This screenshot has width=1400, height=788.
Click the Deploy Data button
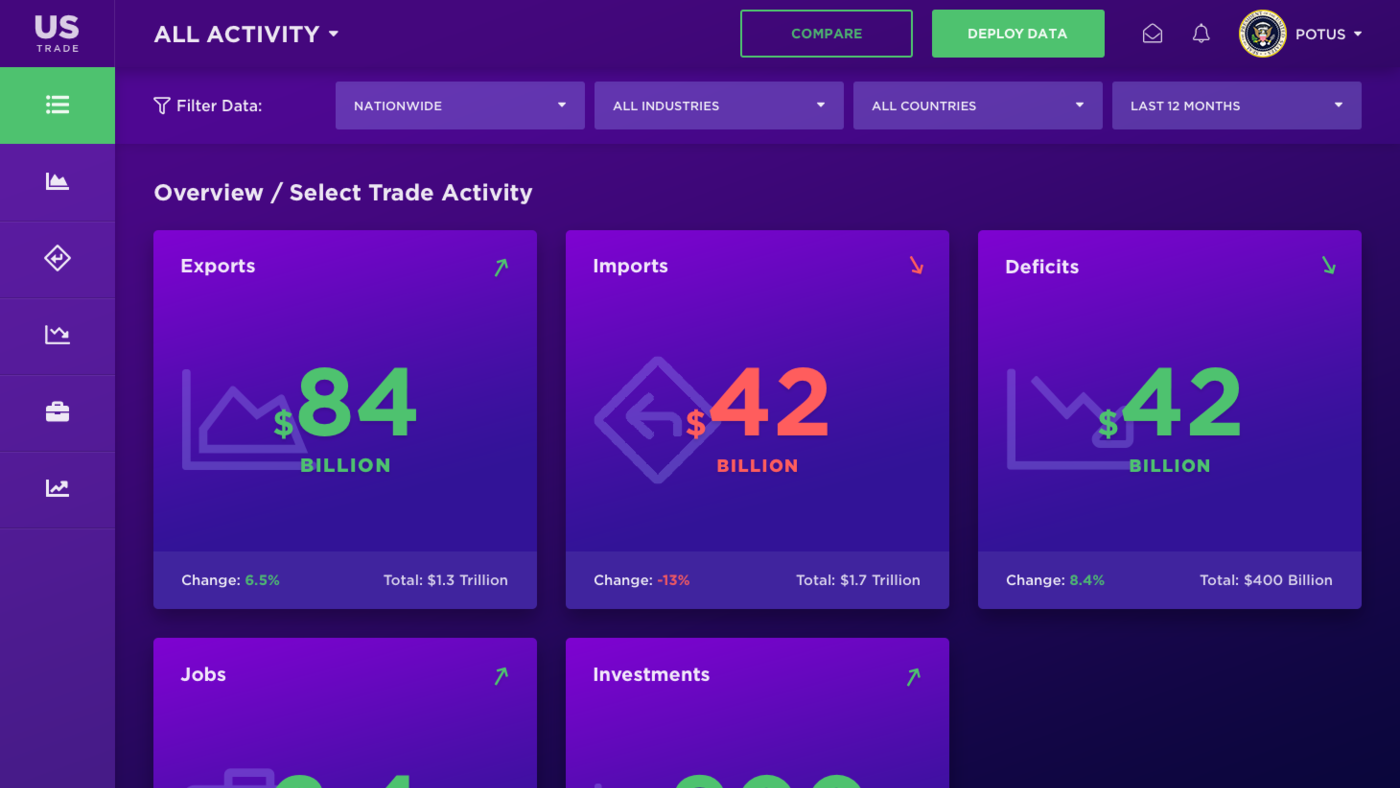coord(1017,34)
